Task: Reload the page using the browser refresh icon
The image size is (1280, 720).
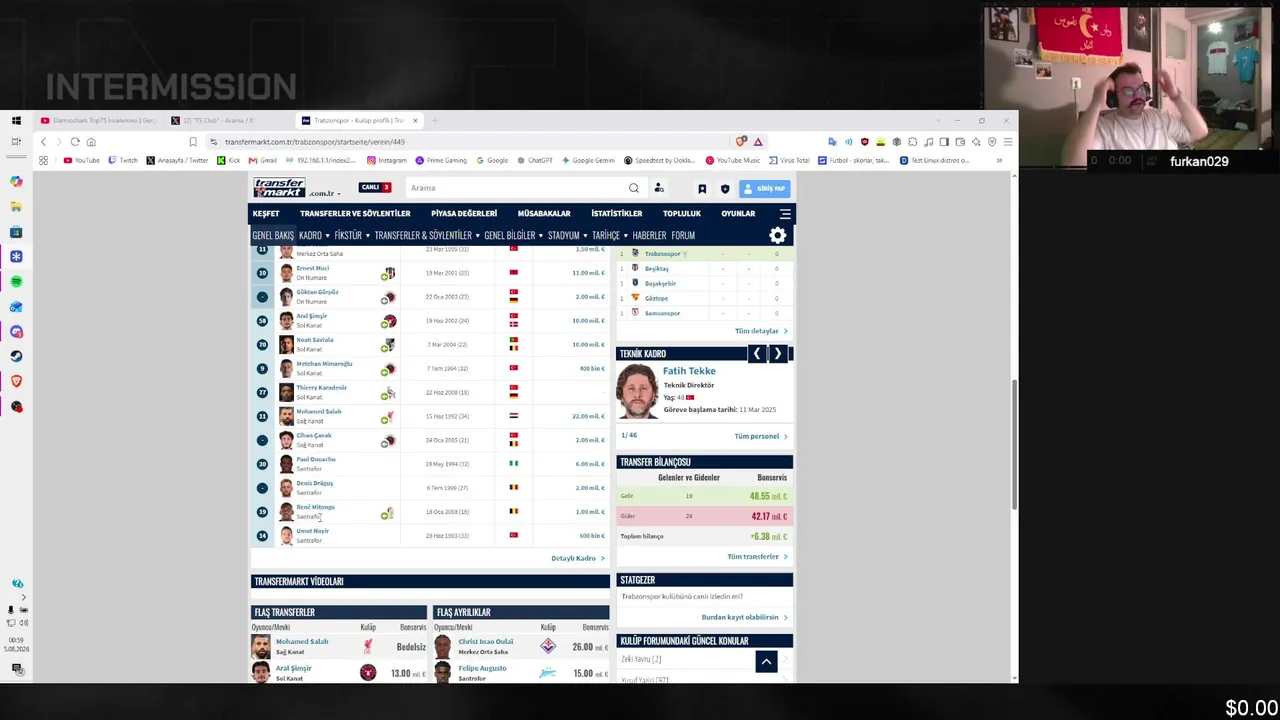Action: (74, 142)
